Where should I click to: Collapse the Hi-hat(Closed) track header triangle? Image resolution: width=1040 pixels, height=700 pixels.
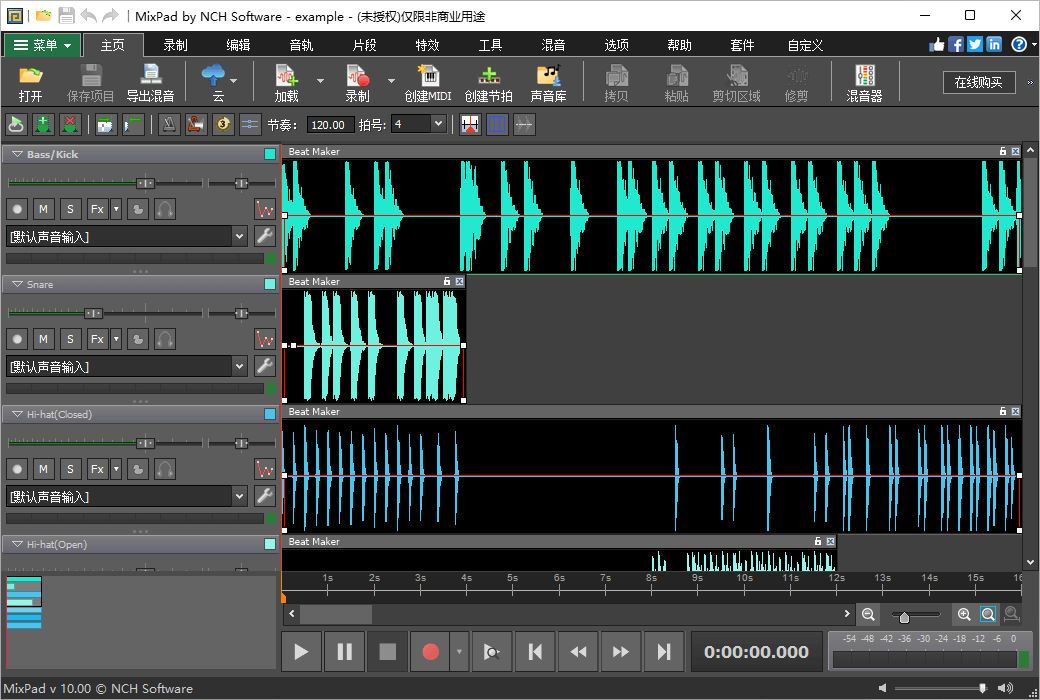point(17,414)
